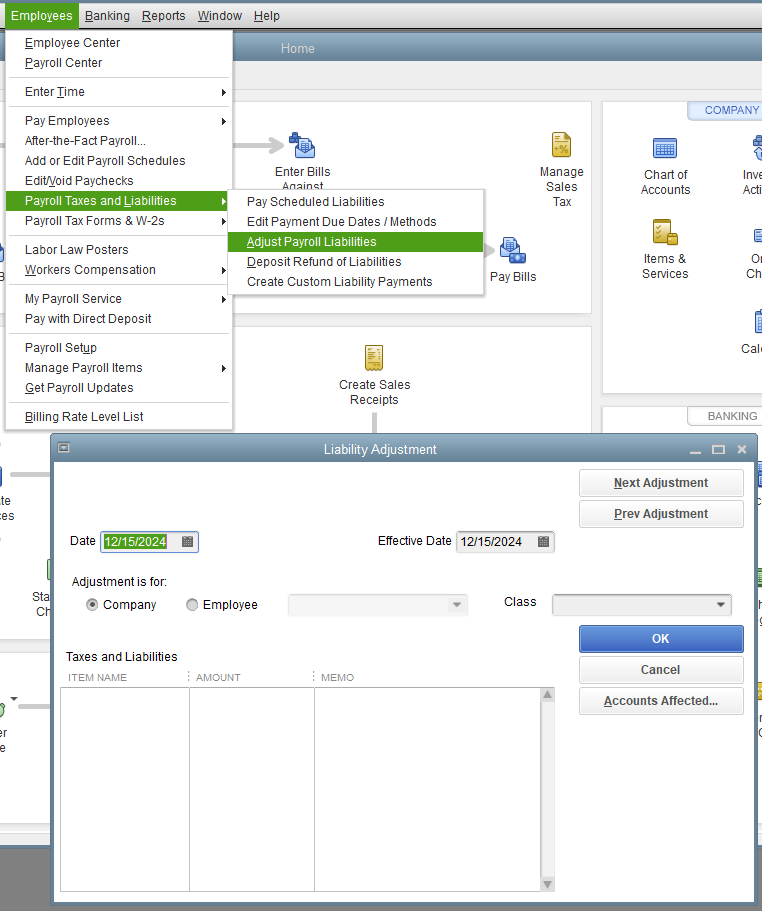The image size is (762, 911).
Task: Select After-the-Fact Payroll
Action: [117, 141]
